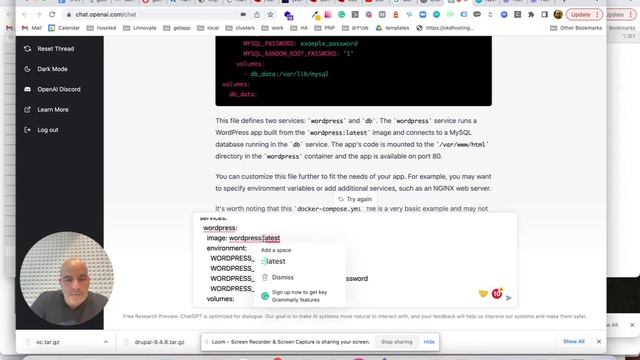Open the oc.tar.gz downloaded file
This screenshot has width=640, height=360.
48,342
